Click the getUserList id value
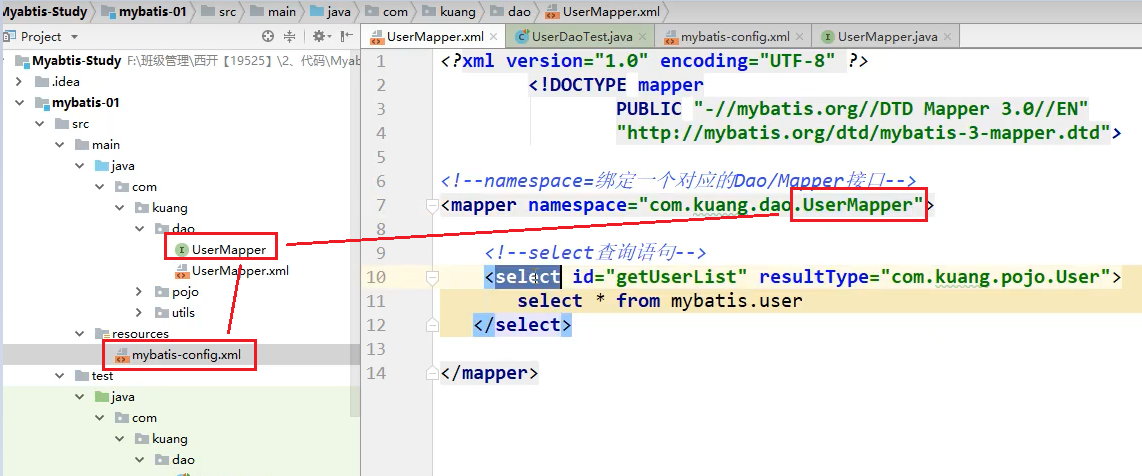1142x476 pixels. (682, 277)
